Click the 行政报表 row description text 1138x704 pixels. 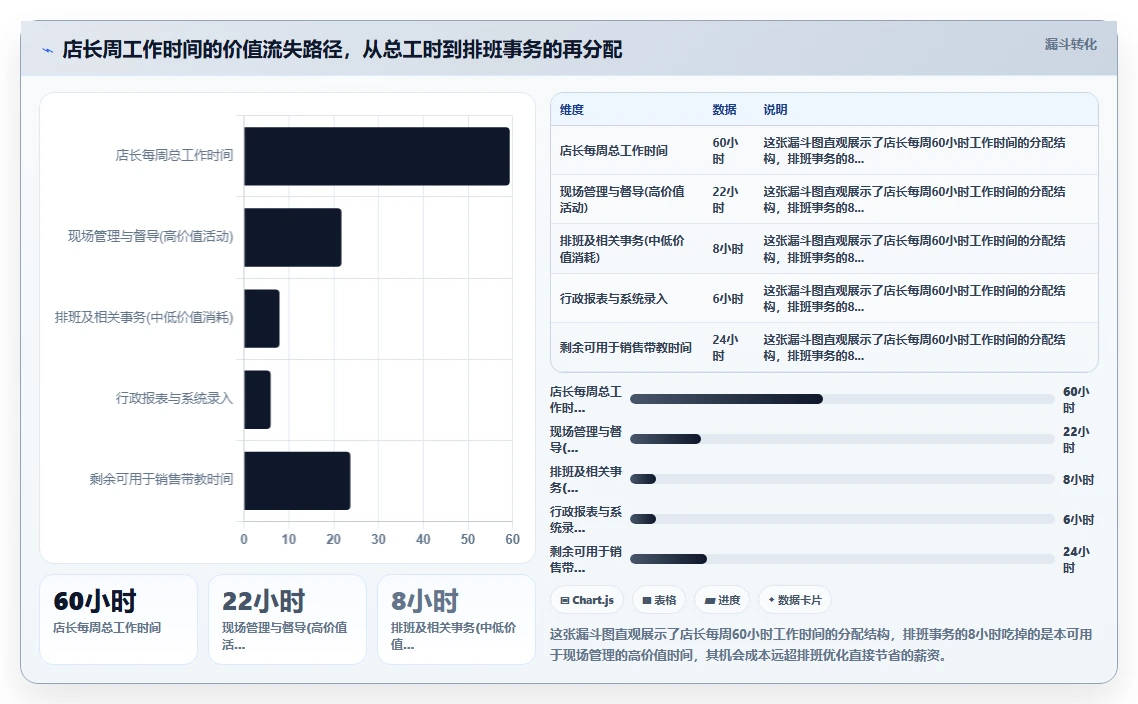[x=914, y=298]
